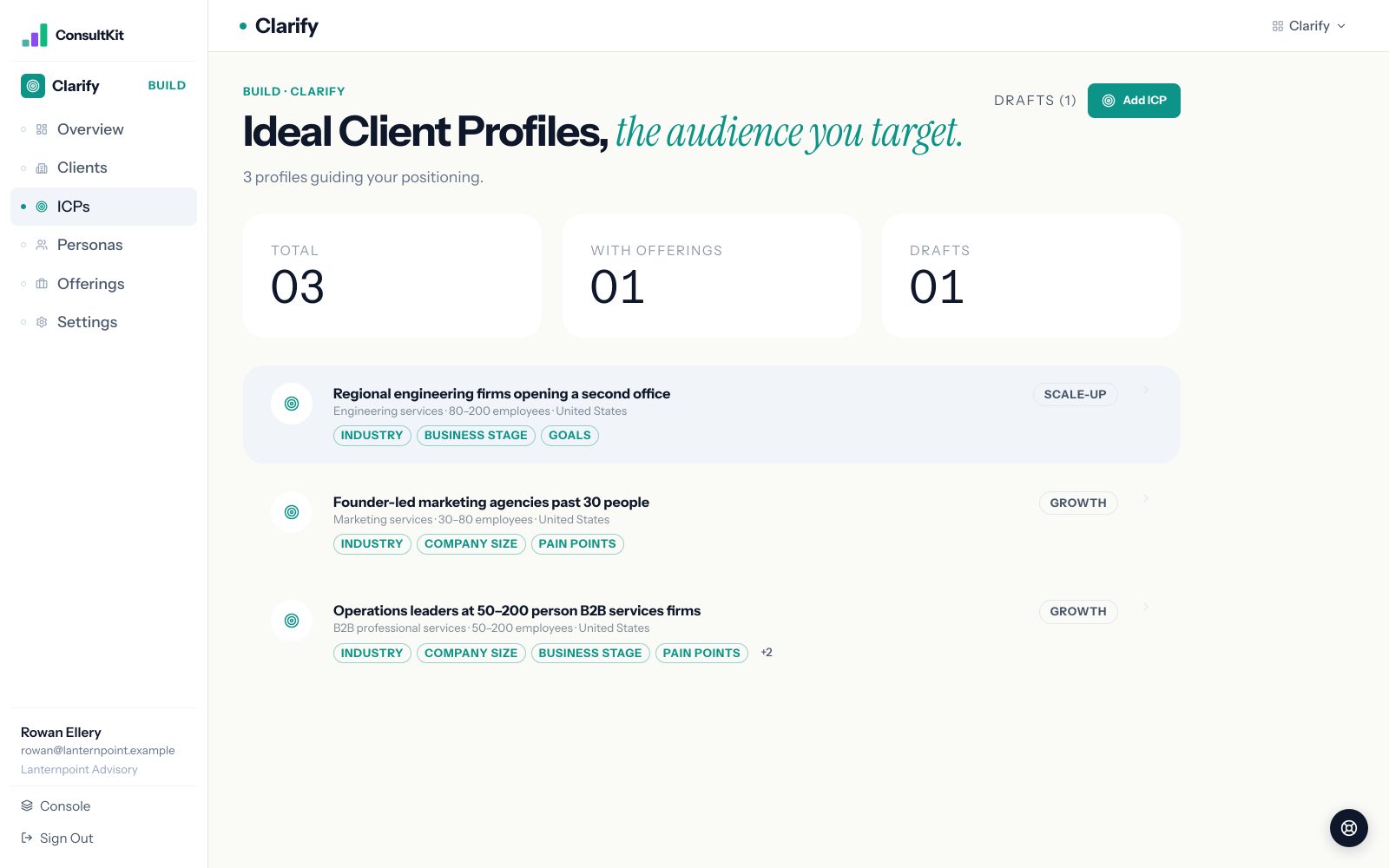The height and width of the screenshot is (868, 1389).
Task: Click target icon for Founder-led marketing agencies profile
Action: [x=292, y=512]
